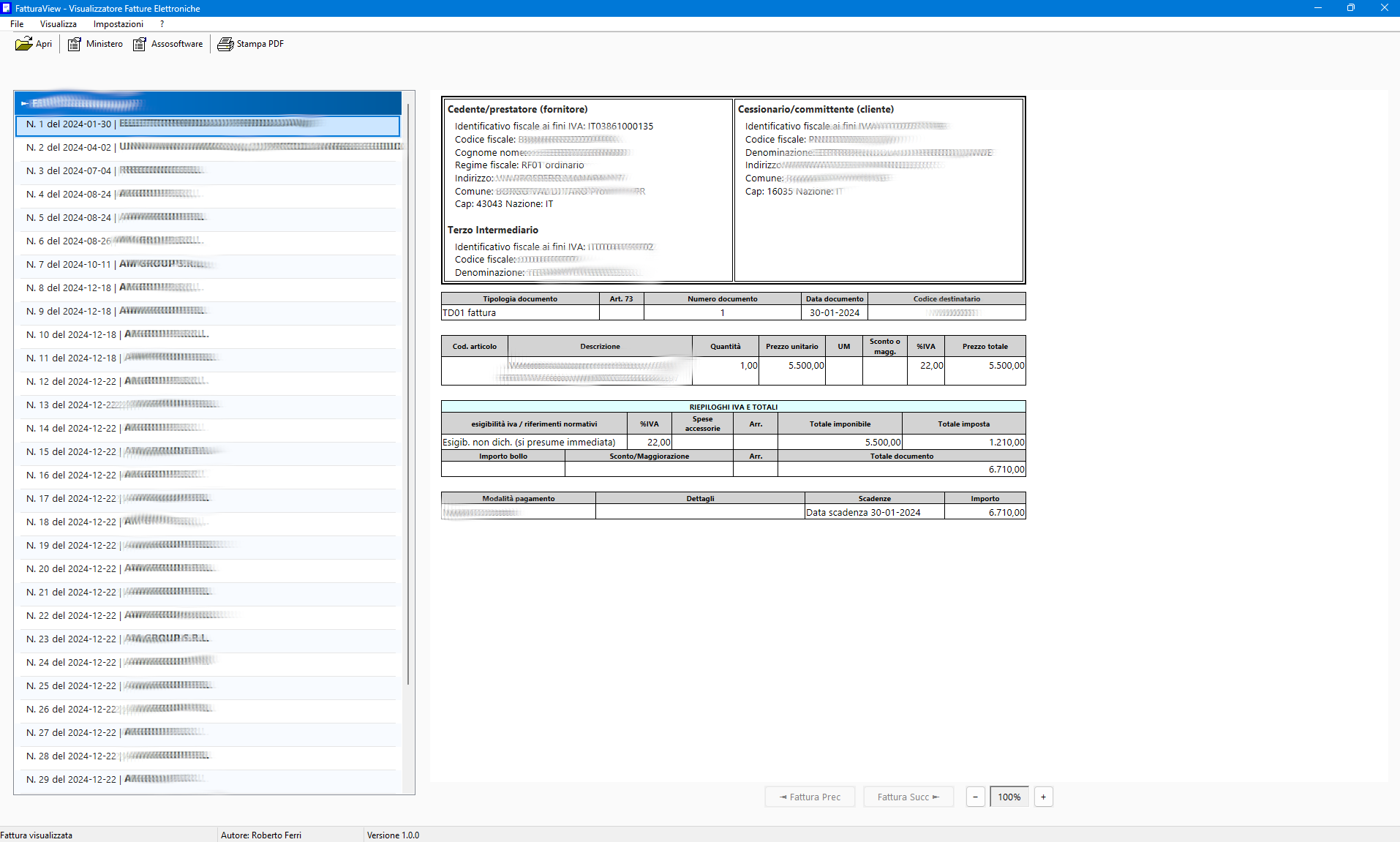Go to next invoice with Fattura Succ
Viewport: 1400px width, 842px height.
click(x=908, y=797)
